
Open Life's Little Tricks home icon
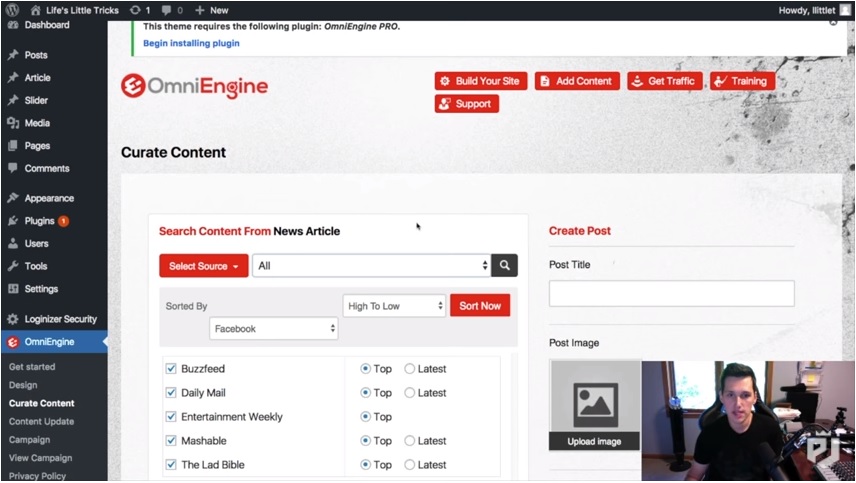coord(35,10)
